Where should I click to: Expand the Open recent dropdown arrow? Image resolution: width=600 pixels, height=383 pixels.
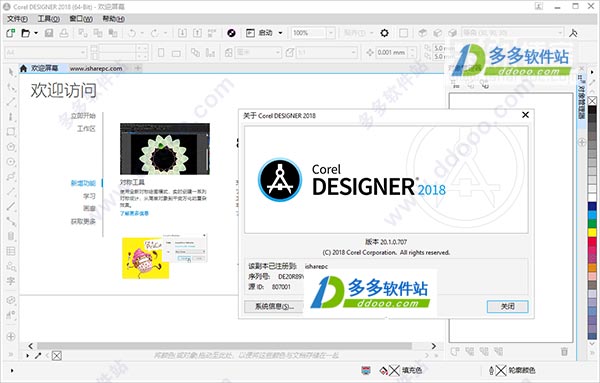pos(36,33)
